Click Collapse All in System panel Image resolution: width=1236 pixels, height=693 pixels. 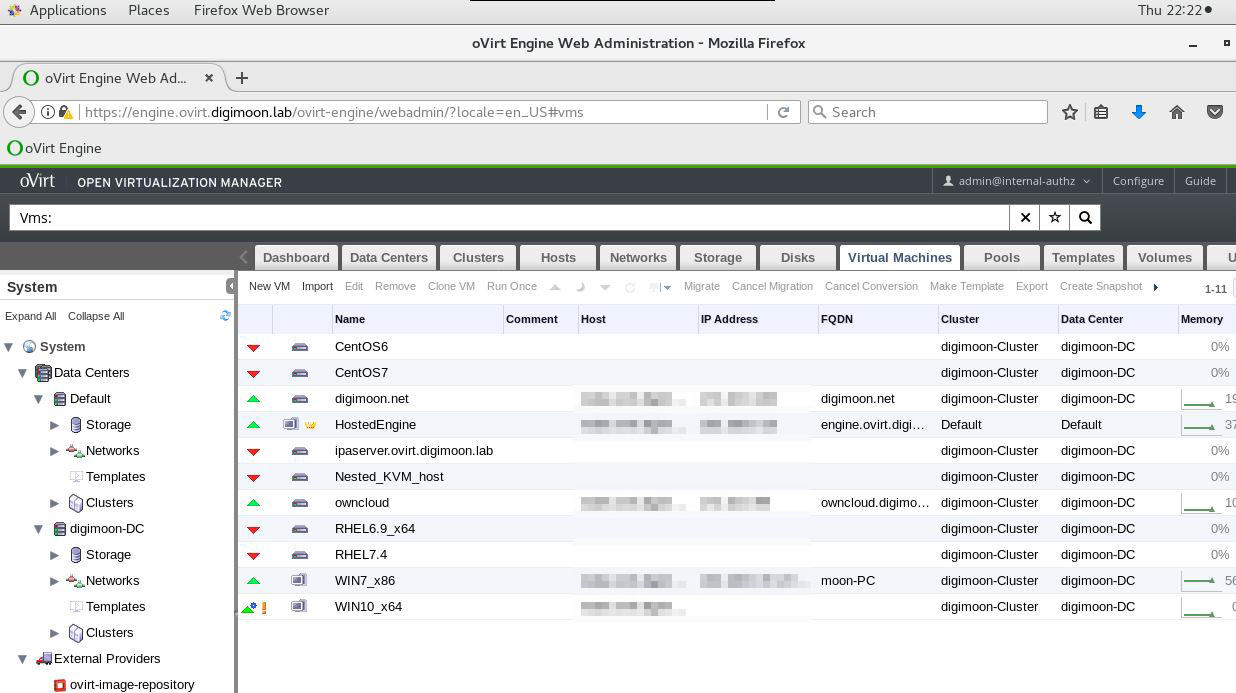(x=96, y=316)
